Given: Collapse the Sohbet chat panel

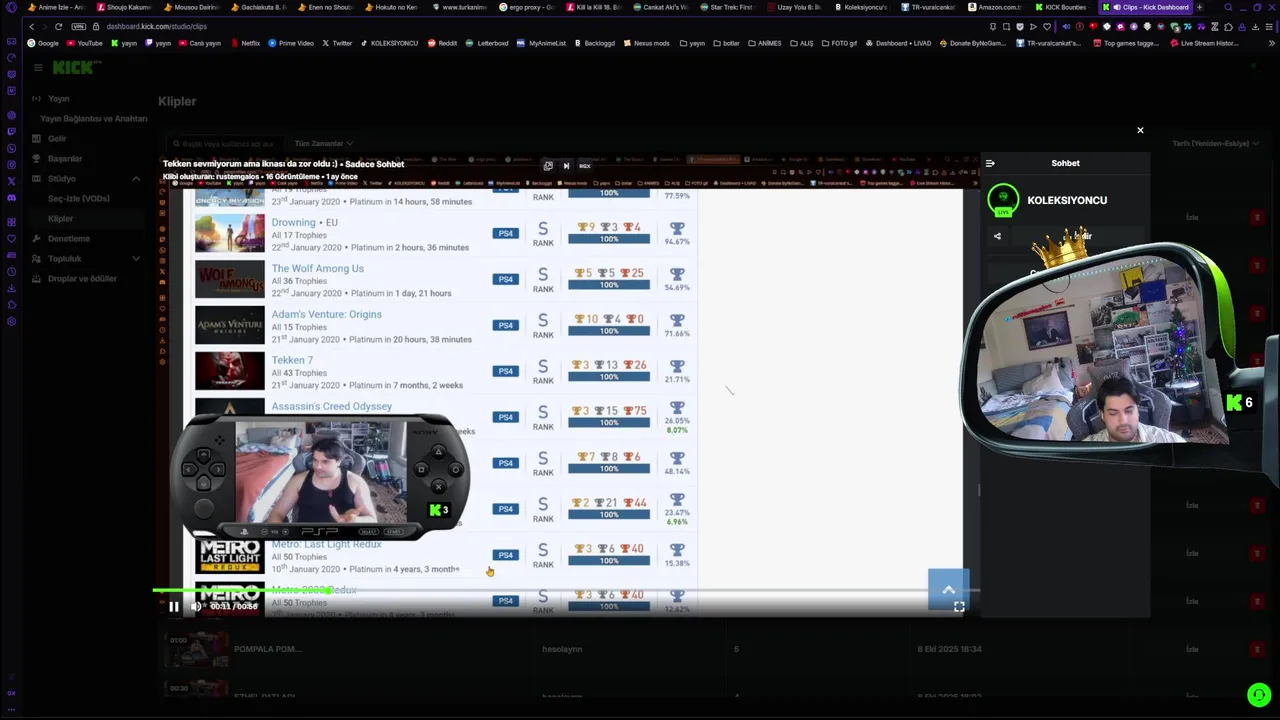Looking at the screenshot, I should click(990, 163).
